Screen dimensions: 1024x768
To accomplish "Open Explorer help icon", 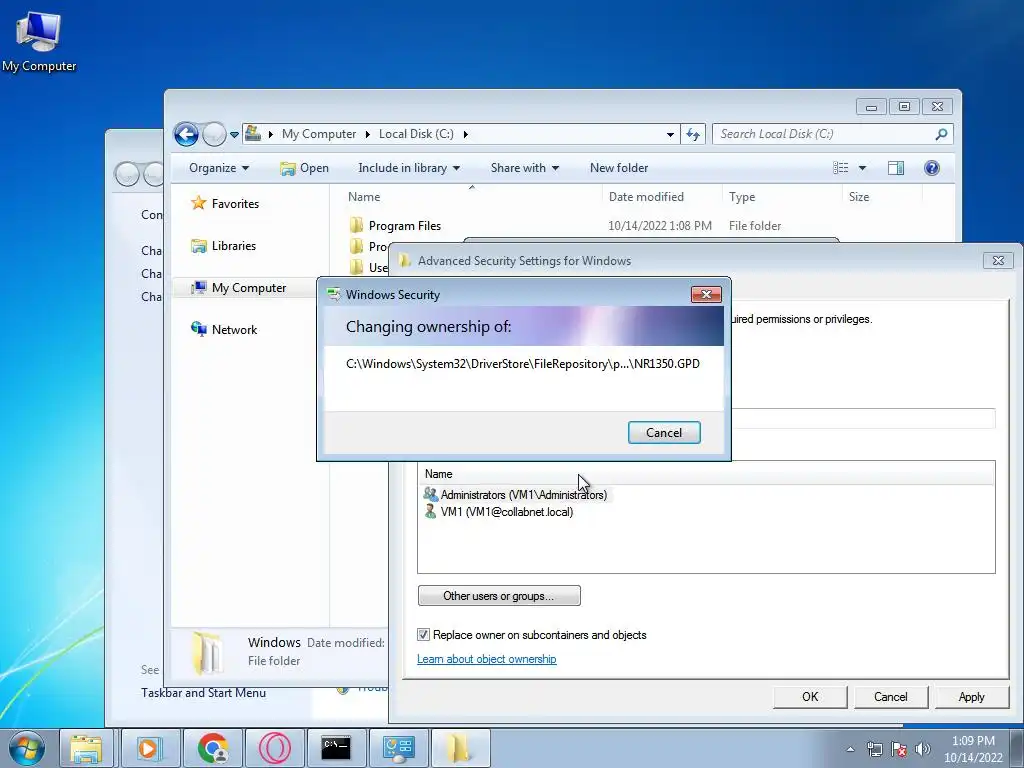I will pyautogui.click(x=932, y=168).
